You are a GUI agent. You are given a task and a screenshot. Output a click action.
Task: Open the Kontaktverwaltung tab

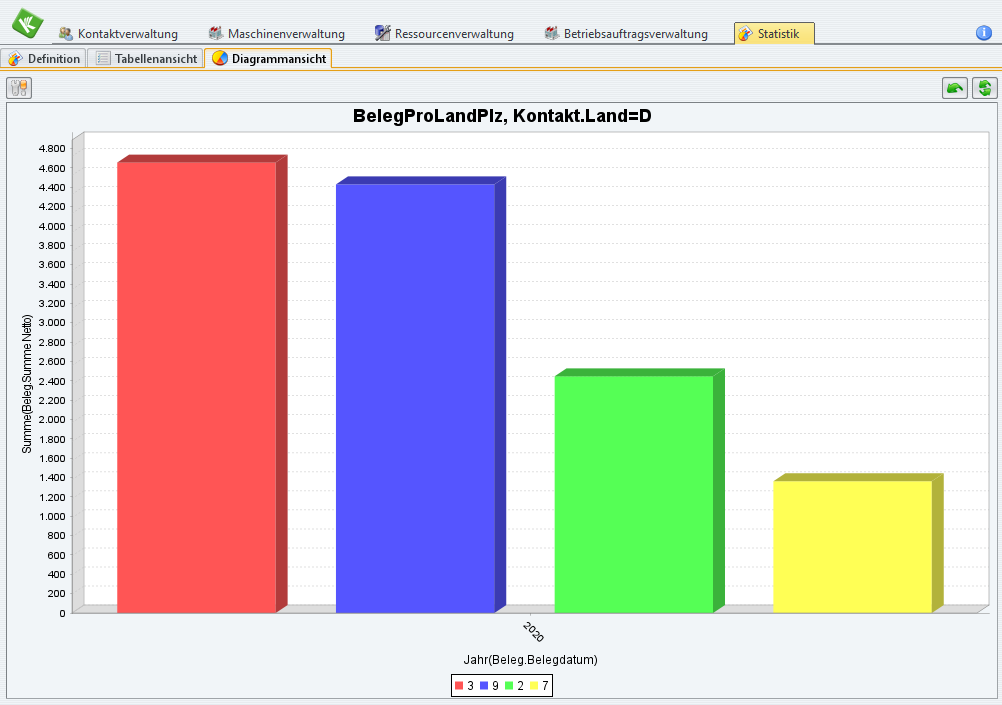118,34
